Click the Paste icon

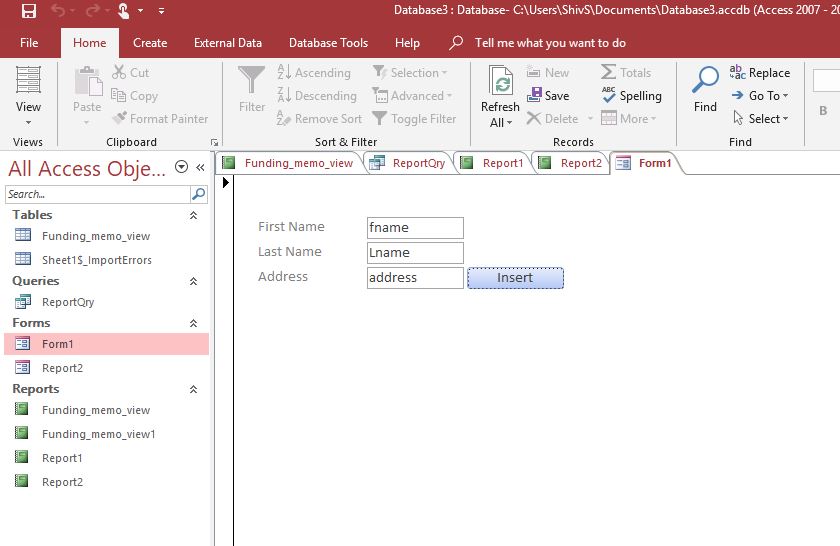point(87,83)
